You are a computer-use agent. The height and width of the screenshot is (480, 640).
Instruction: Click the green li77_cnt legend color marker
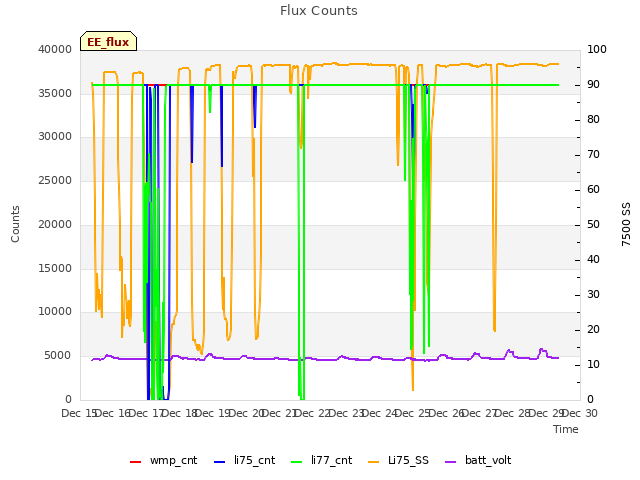pos(297,462)
